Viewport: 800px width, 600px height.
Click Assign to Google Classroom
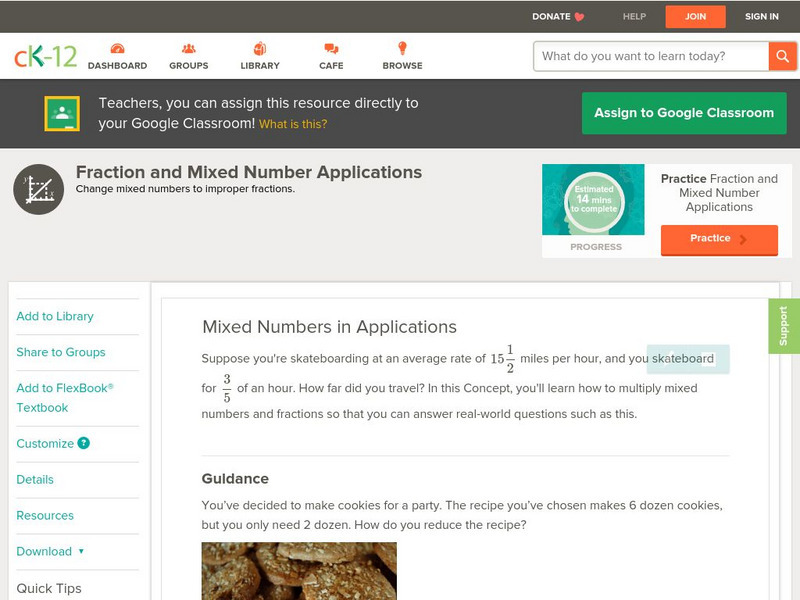point(684,113)
